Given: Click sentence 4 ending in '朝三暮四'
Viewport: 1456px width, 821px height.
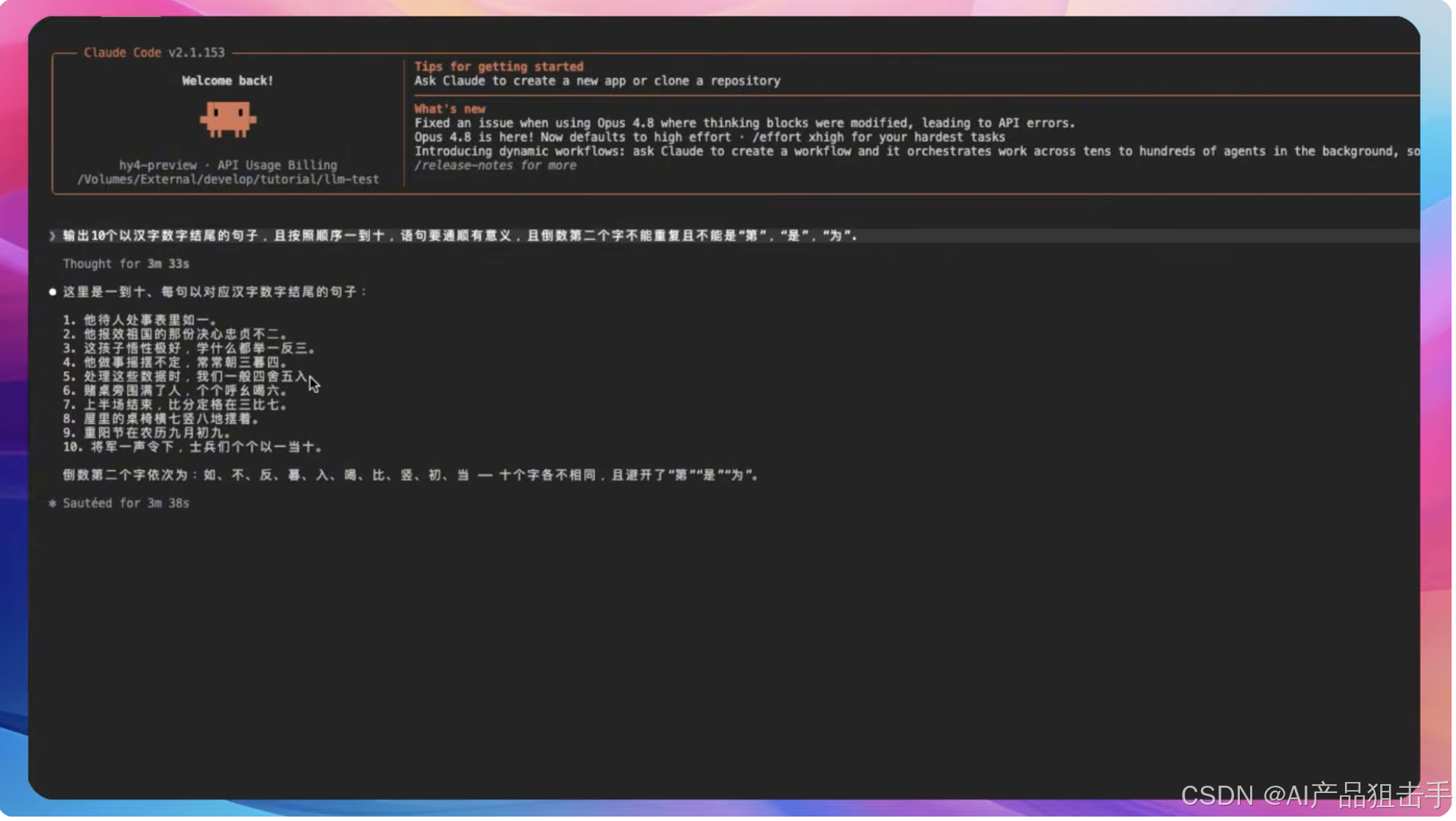Looking at the screenshot, I should 175,363.
